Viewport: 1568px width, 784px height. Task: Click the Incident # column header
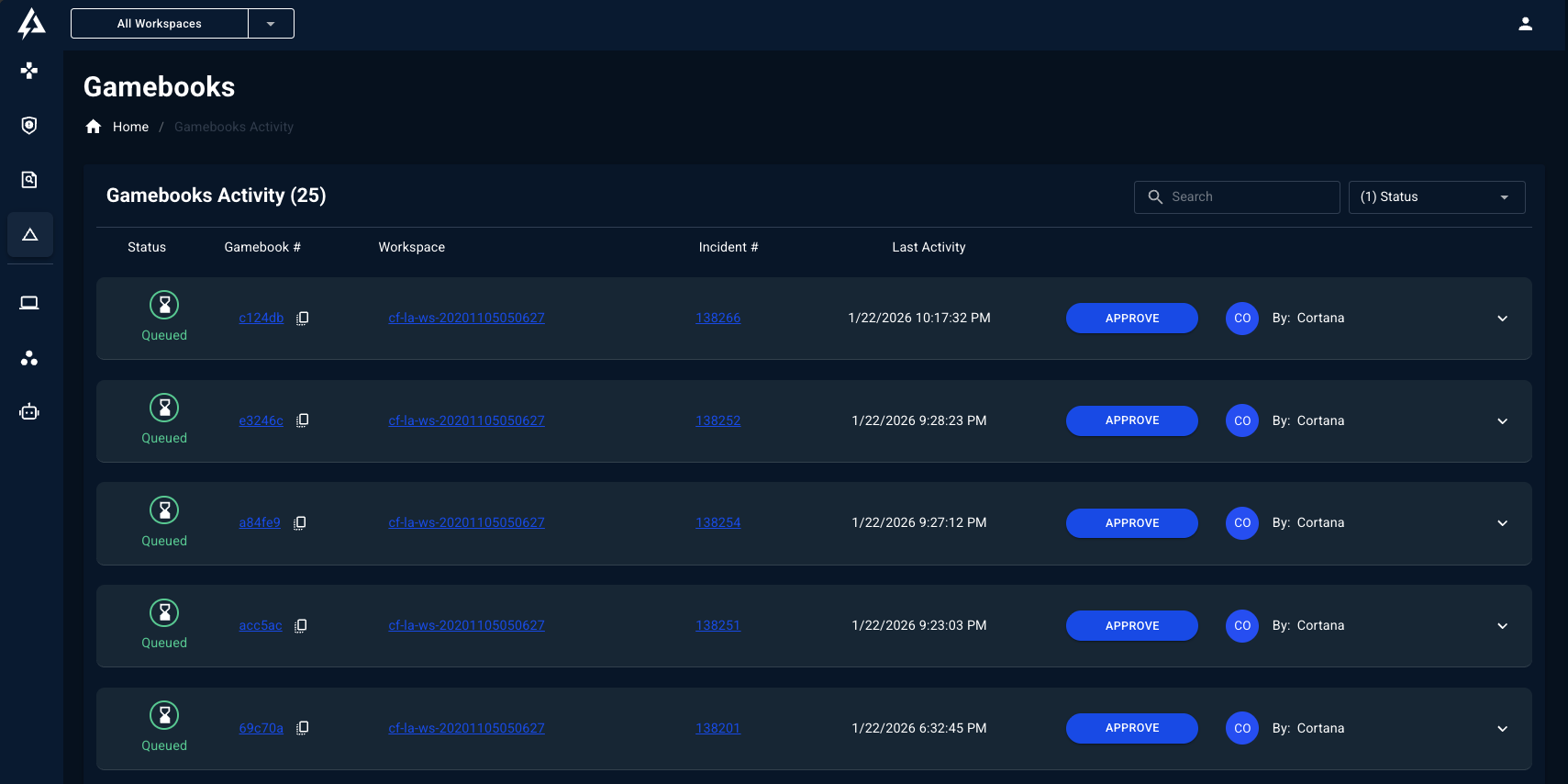pos(728,247)
